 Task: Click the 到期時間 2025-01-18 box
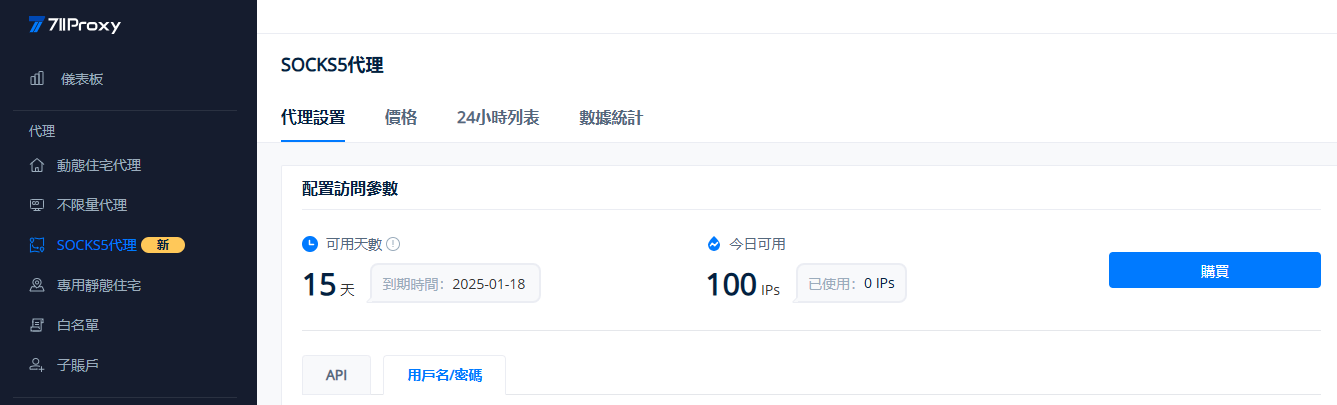(x=455, y=284)
